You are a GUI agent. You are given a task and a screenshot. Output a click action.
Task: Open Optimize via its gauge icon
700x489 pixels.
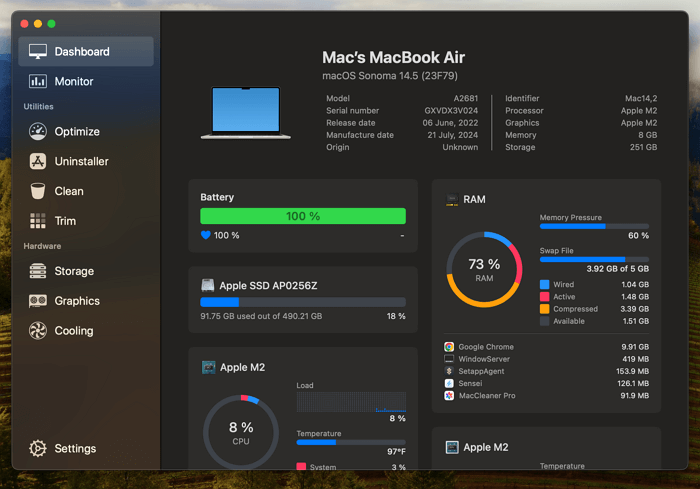(38, 131)
